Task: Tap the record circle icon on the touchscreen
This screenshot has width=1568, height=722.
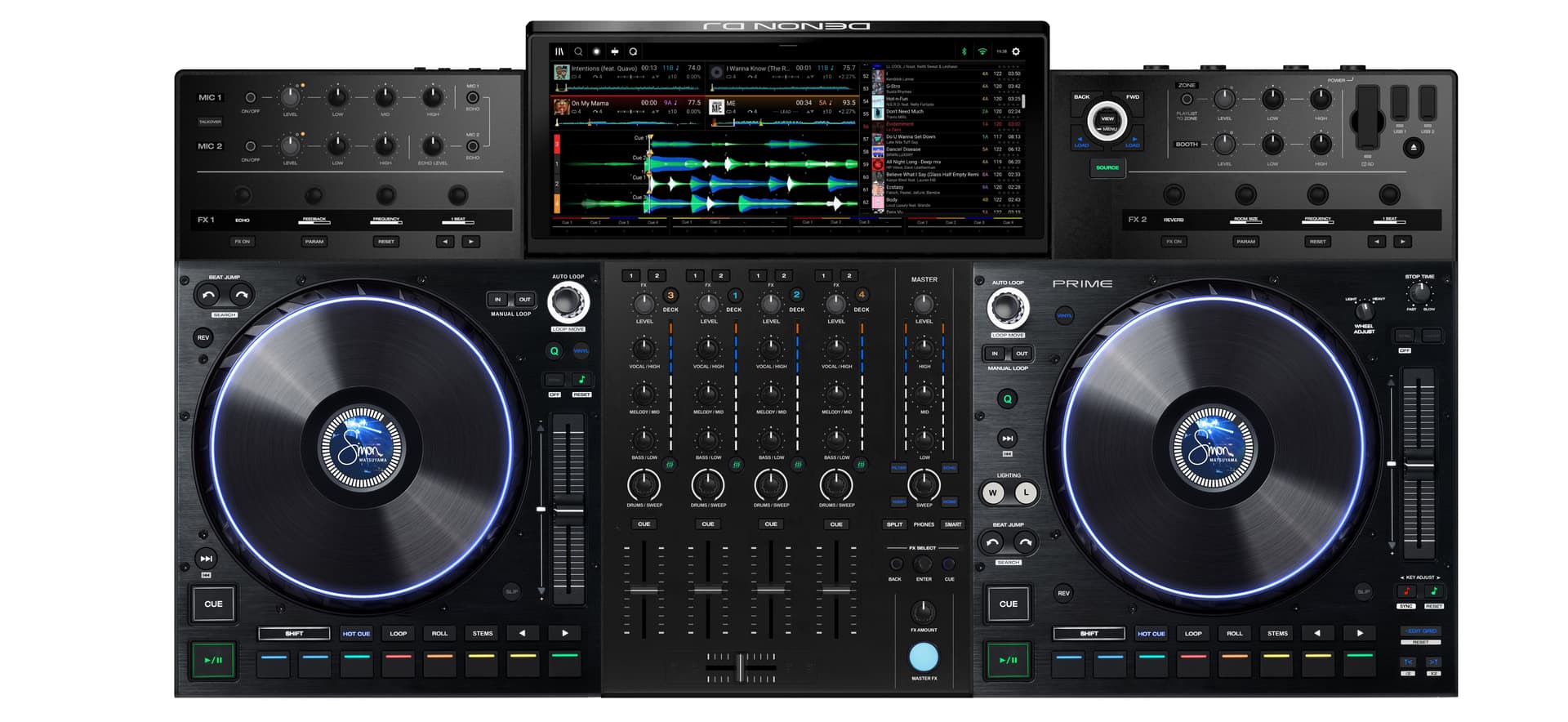Action: 596,51
